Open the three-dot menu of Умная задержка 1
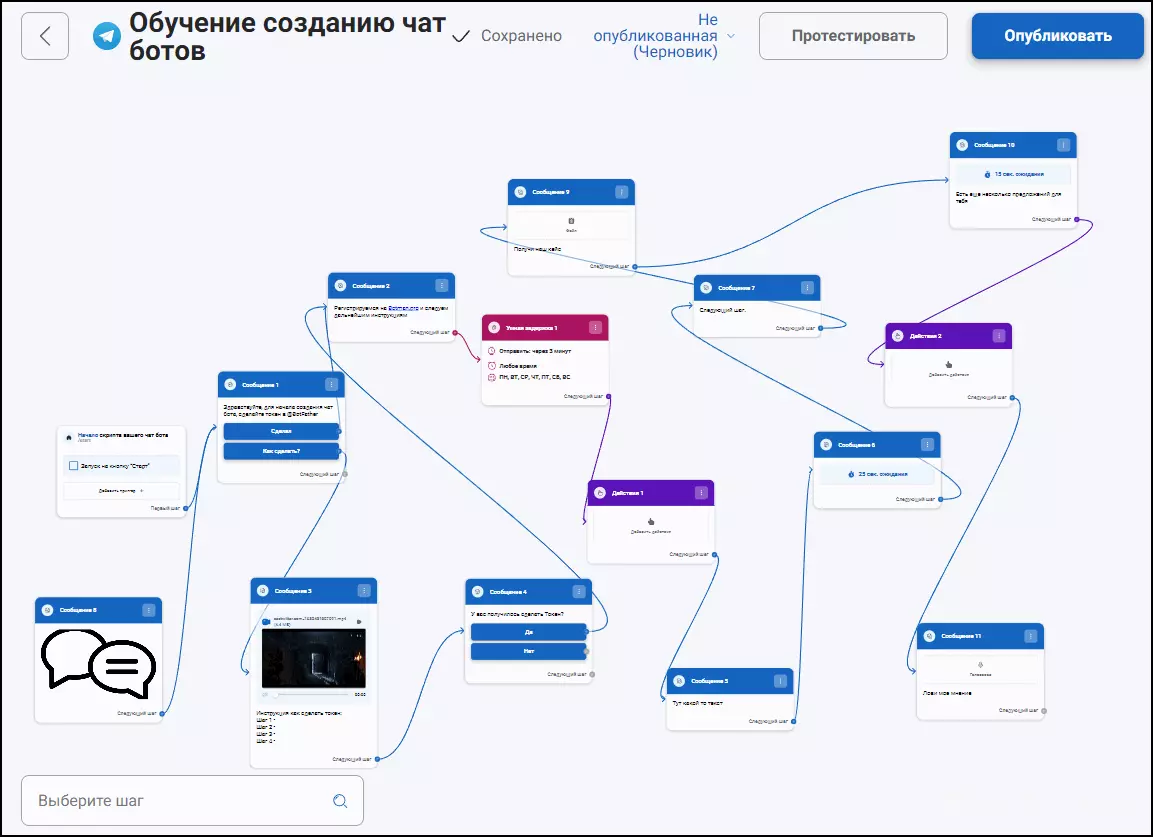 point(596,327)
